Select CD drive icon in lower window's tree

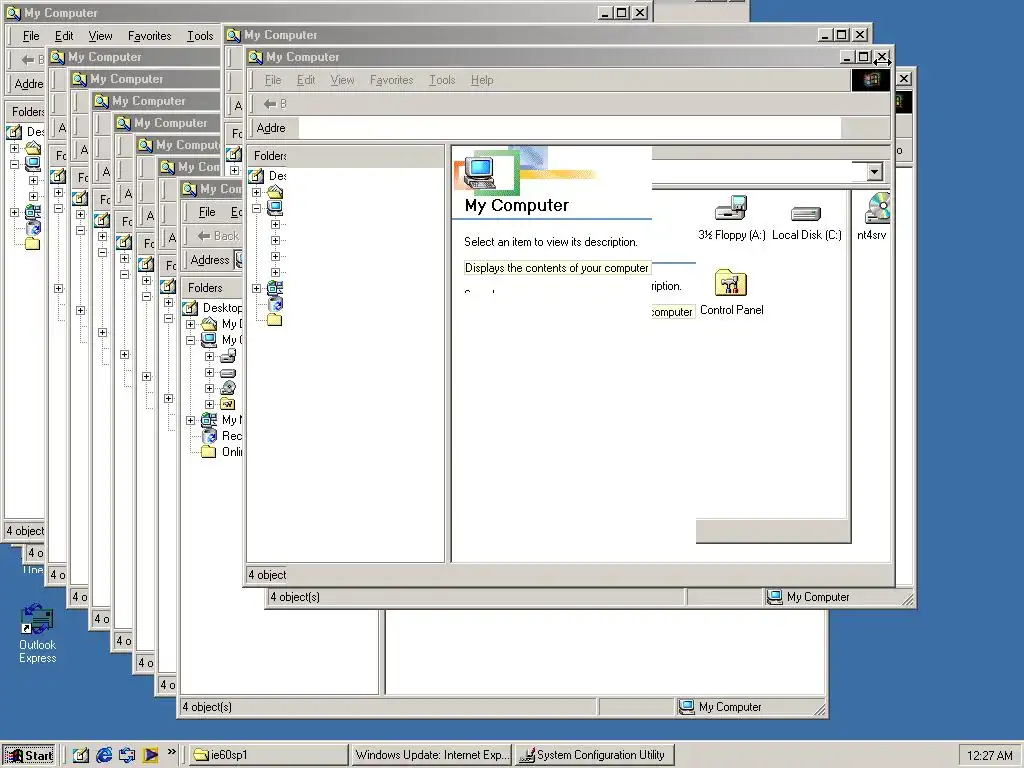pyautogui.click(x=228, y=388)
